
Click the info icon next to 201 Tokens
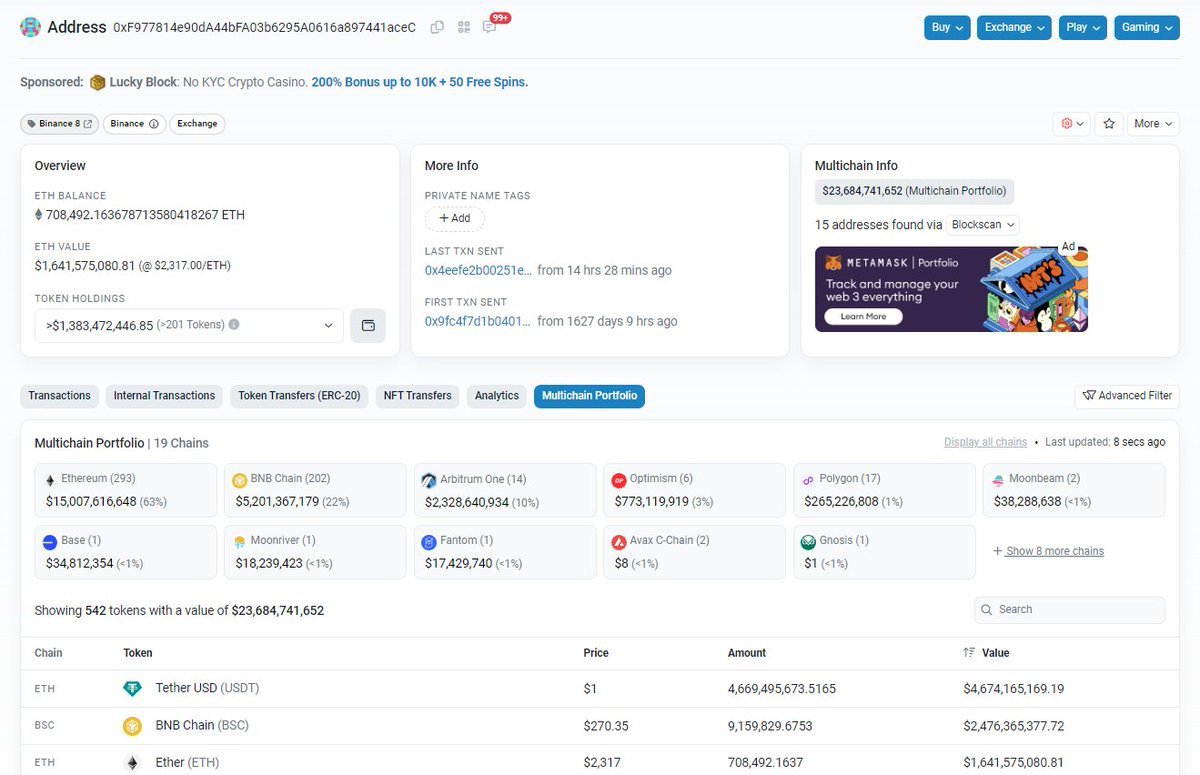coord(234,325)
